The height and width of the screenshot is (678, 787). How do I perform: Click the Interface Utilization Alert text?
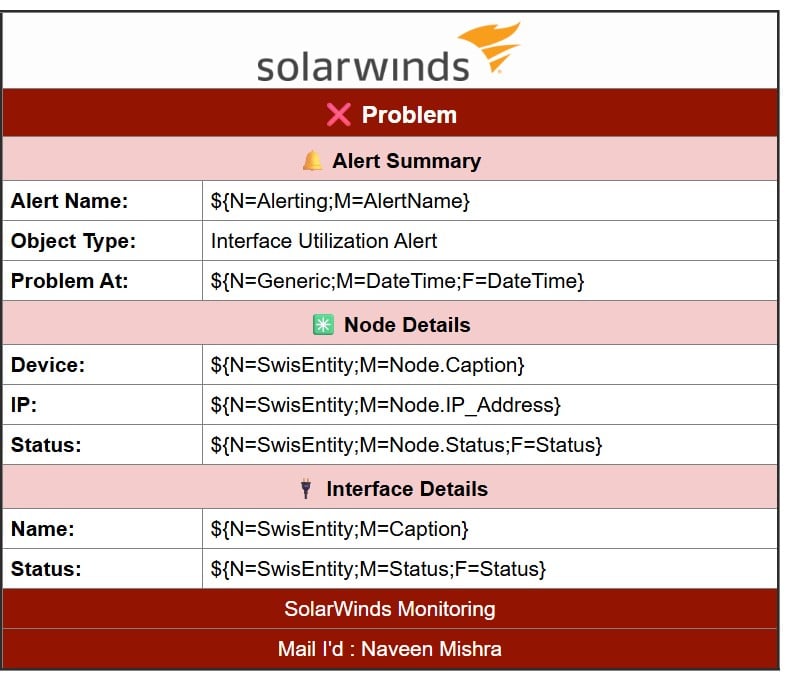(324, 241)
